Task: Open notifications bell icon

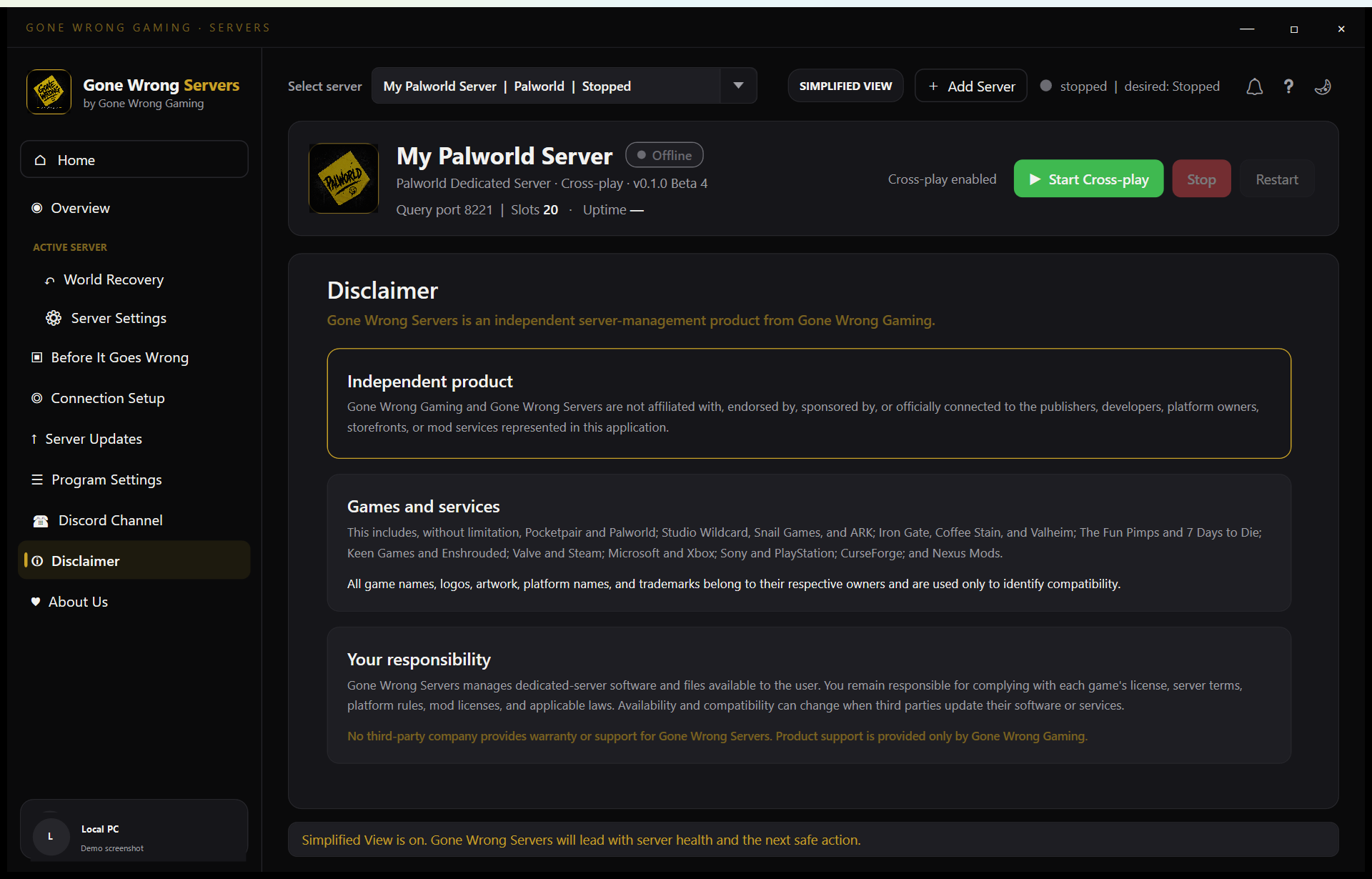Action: tap(1254, 86)
